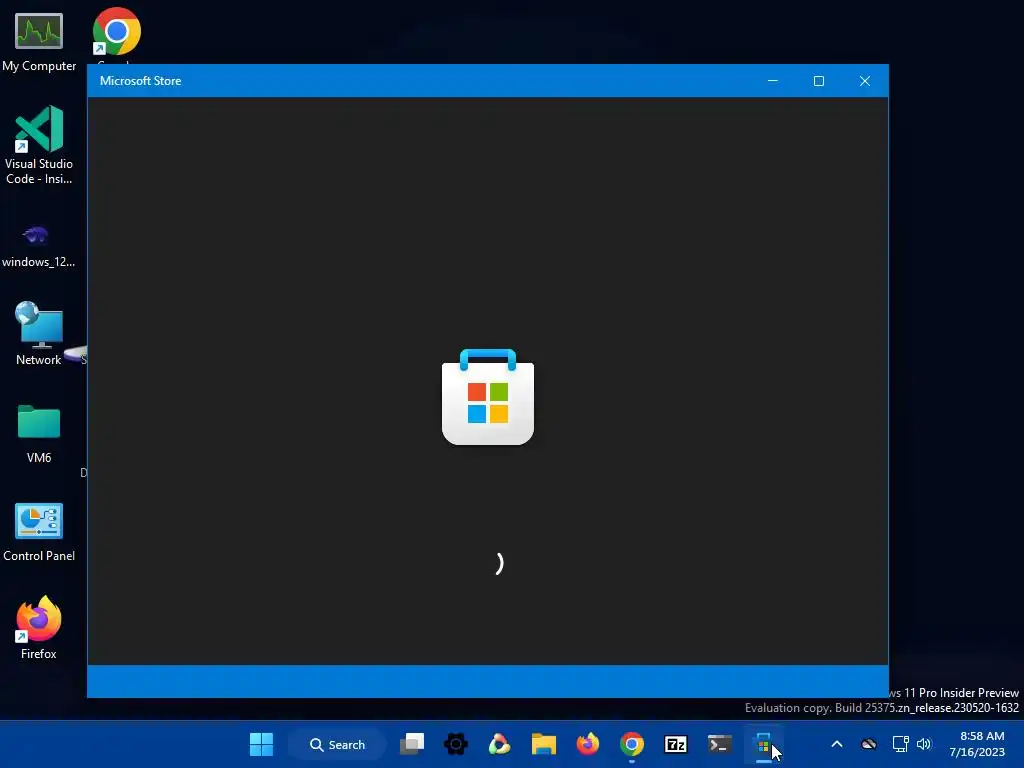Open the network status tray icon
Image resolution: width=1024 pixels, height=768 pixels.
click(901, 744)
